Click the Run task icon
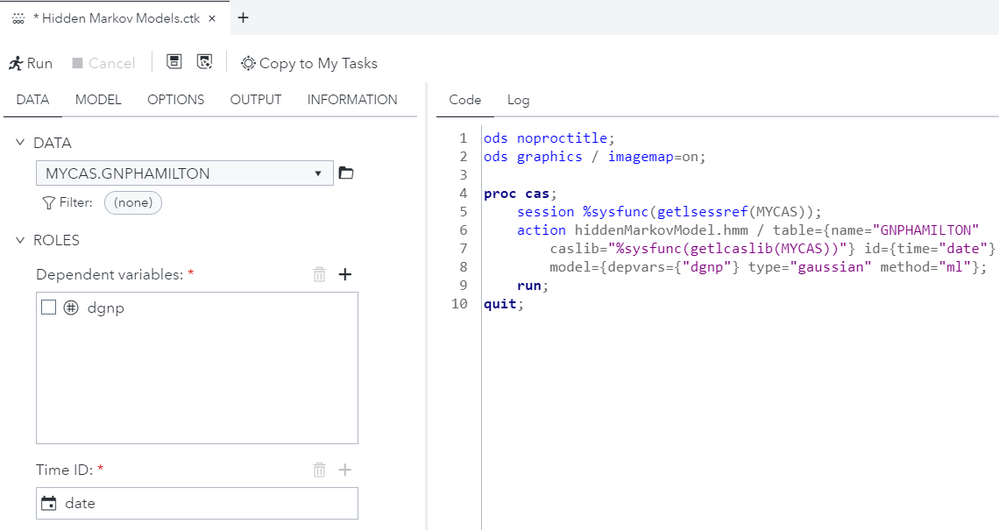Image resolution: width=999 pixels, height=530 pixels. [x=30, y=63]
